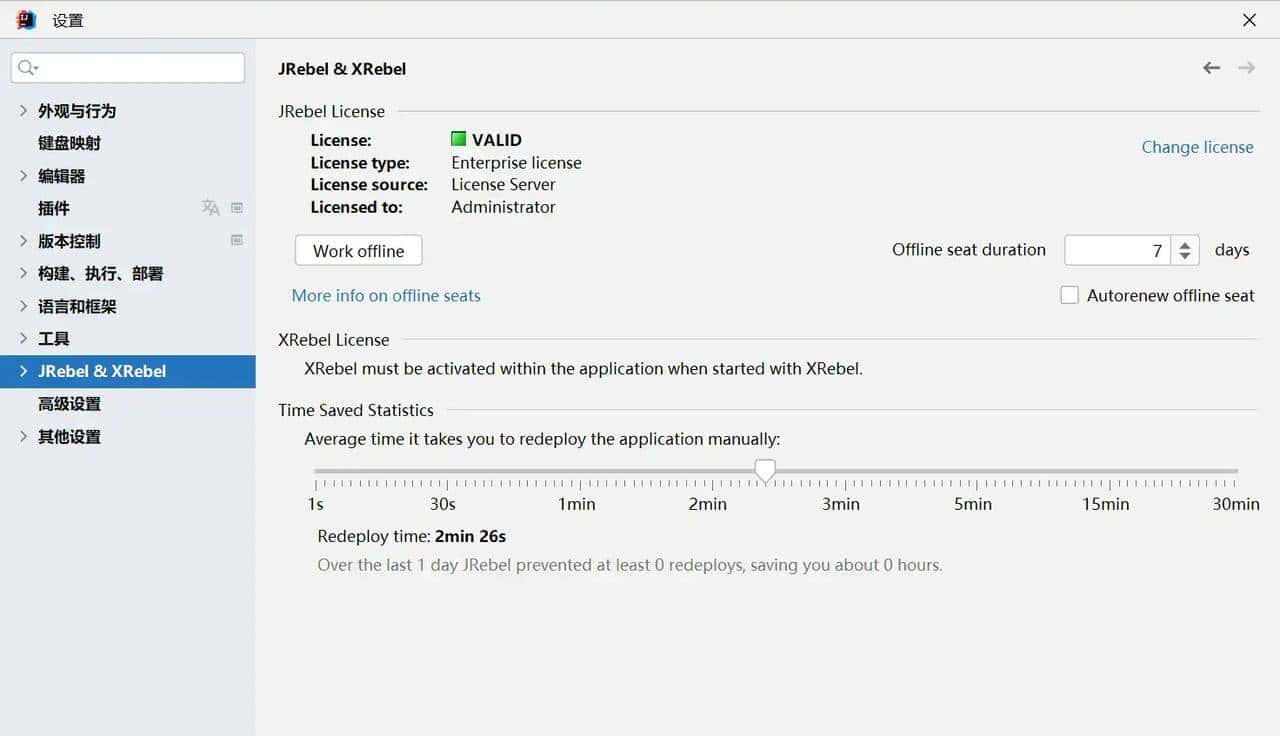Click the redeploy time slider handle

765,471
